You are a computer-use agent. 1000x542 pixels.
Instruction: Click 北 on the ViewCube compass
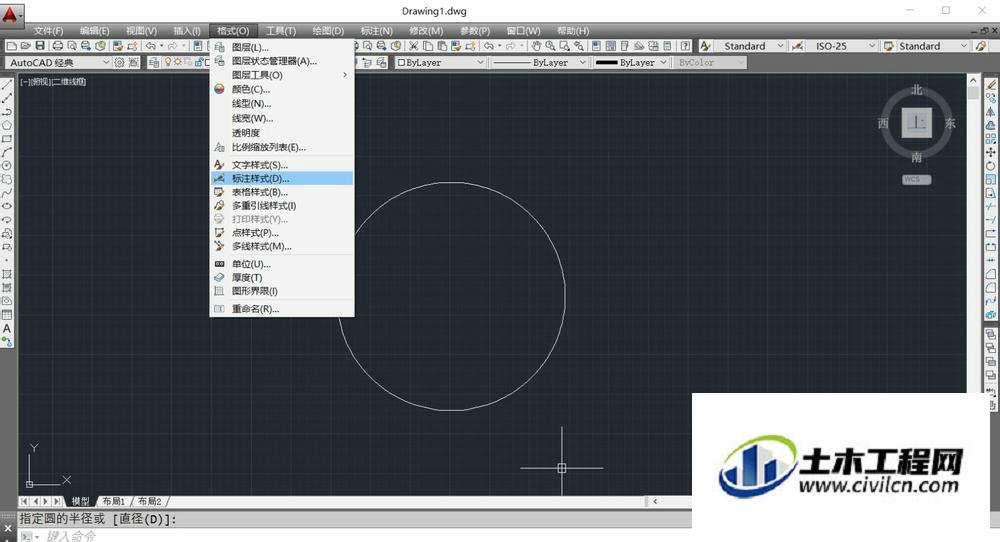point(916,90)
